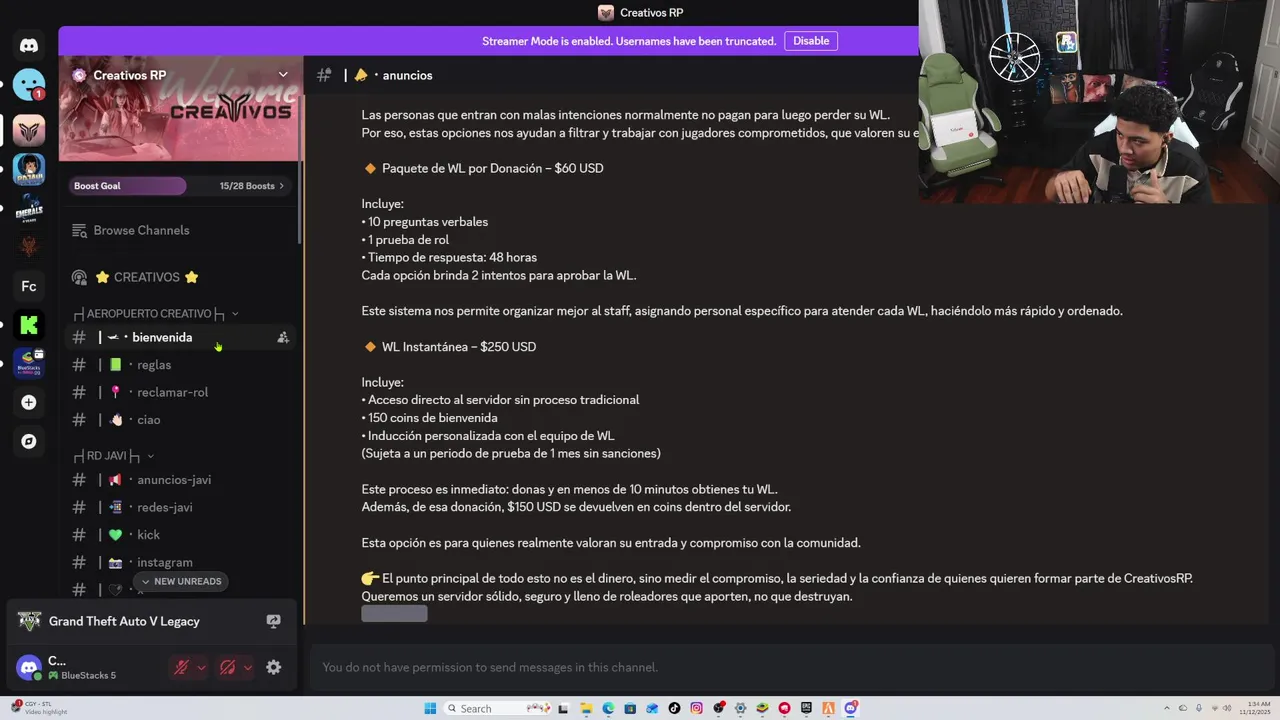The image size is (1280, 720).
Task: Open Epic Games Launcher from taskbar
Action: [x=806, y=708]
